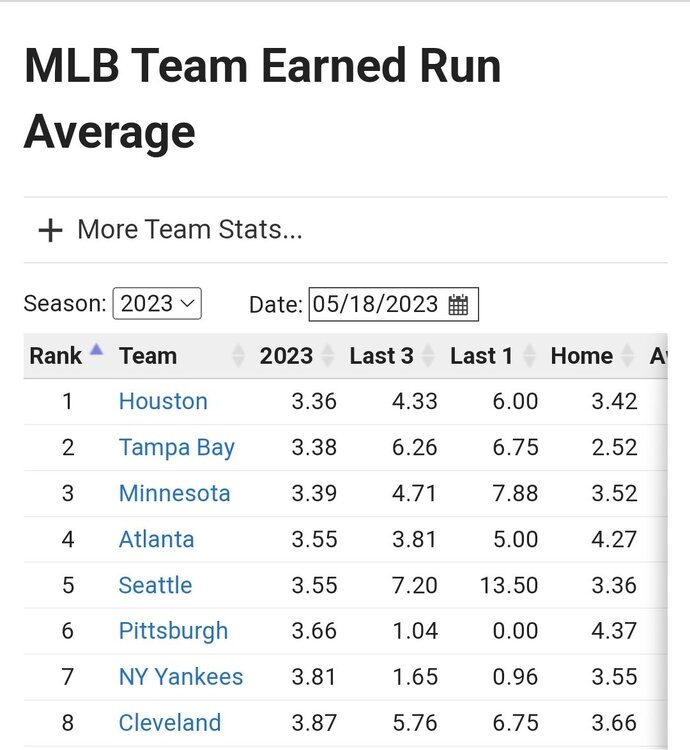Click the Cleveland team link
The image size is (690, 750).
click(x=169, y=723)
